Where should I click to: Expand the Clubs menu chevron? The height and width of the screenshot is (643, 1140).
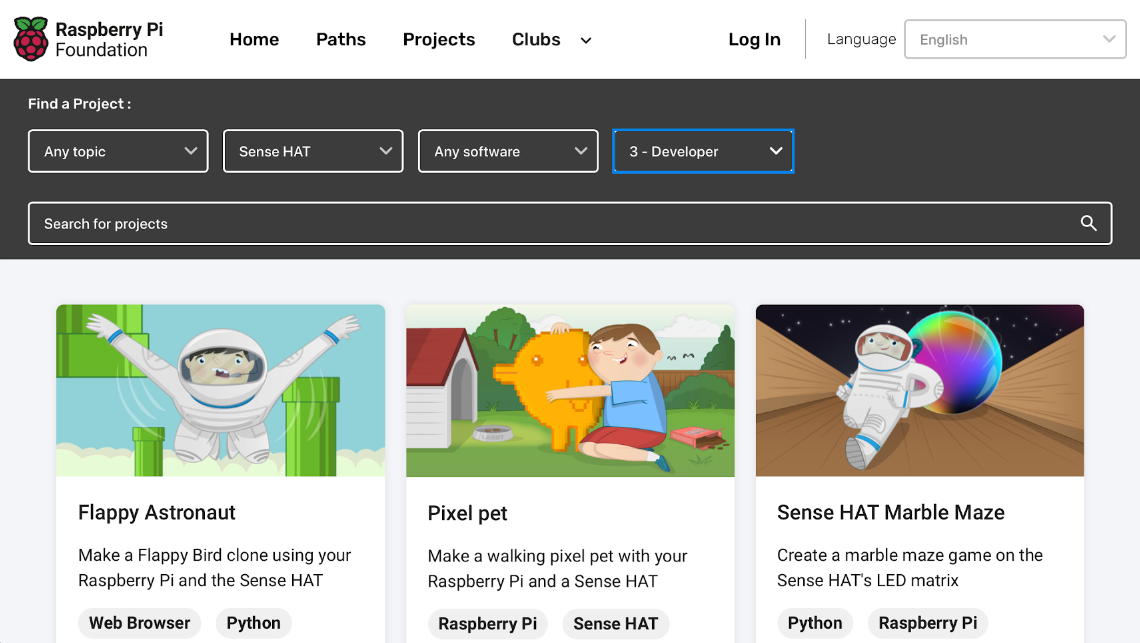click(x=585, y=40)
